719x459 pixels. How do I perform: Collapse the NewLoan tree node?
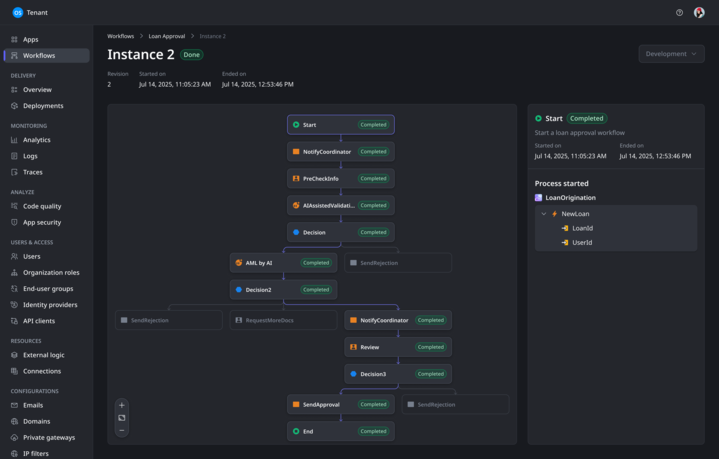point(544,214)
